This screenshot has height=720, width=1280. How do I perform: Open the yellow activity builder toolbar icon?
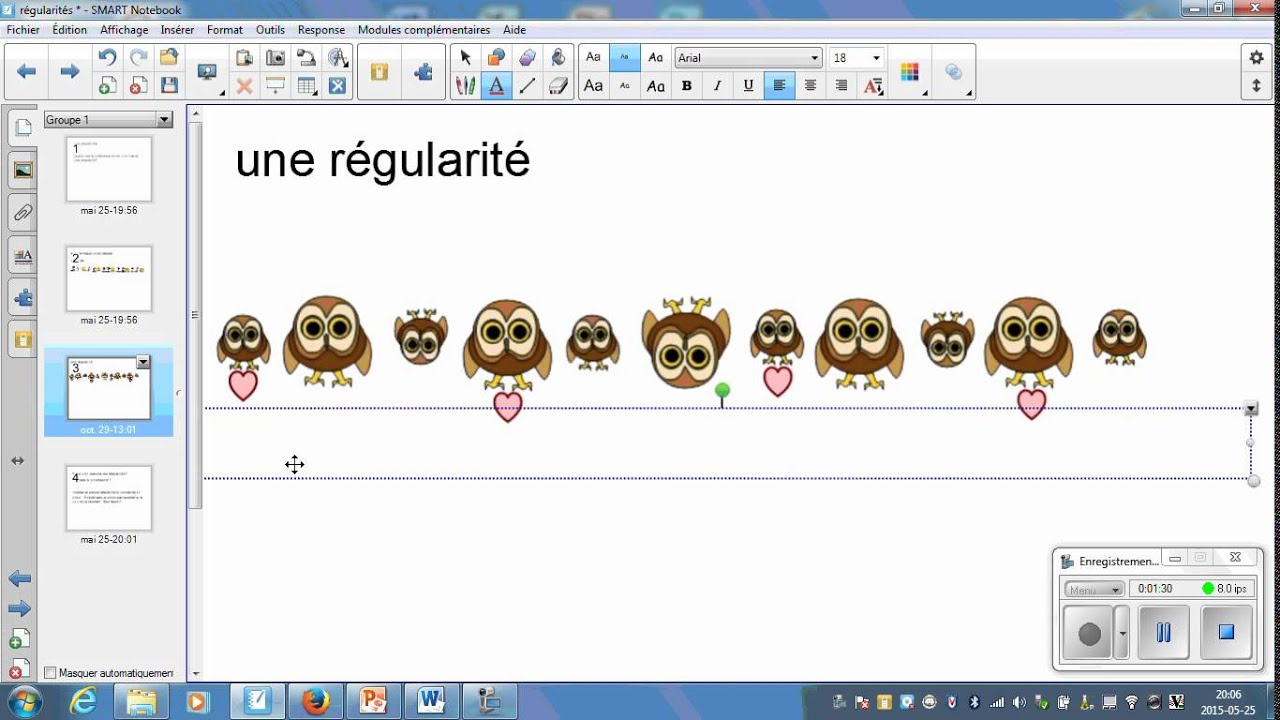(379, 72)
